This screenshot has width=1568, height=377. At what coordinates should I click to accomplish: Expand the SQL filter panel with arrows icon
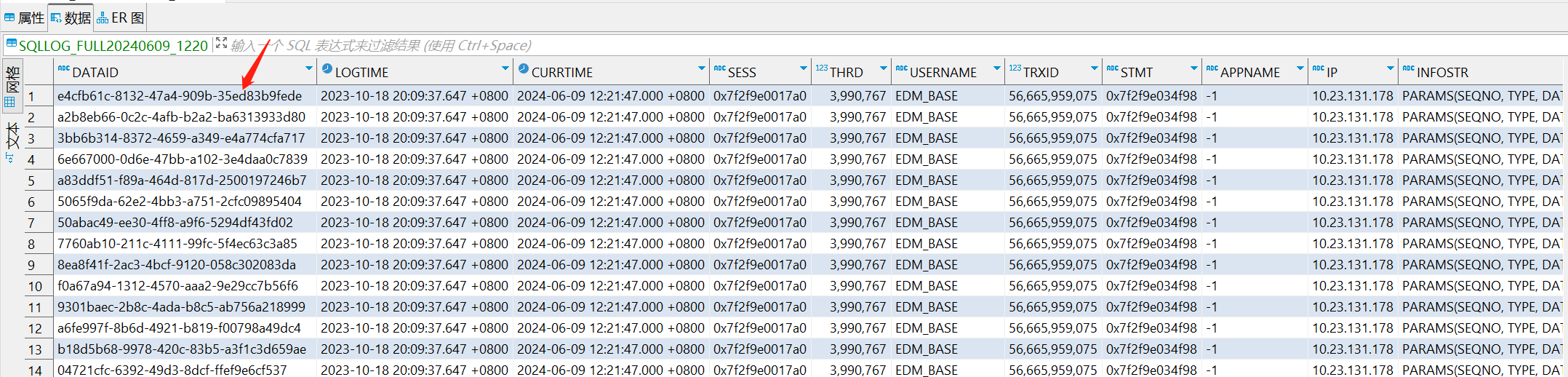(x=222, y=44)
